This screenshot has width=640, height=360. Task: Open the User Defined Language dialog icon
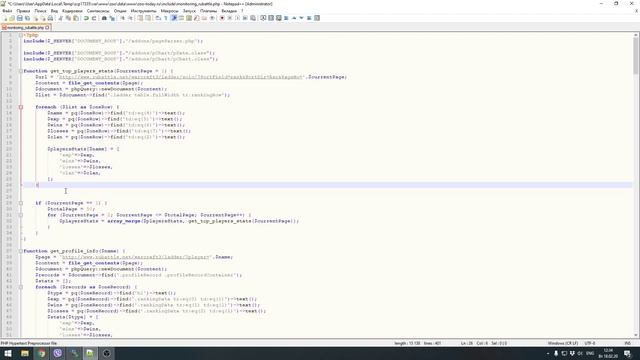click(181, 18)
